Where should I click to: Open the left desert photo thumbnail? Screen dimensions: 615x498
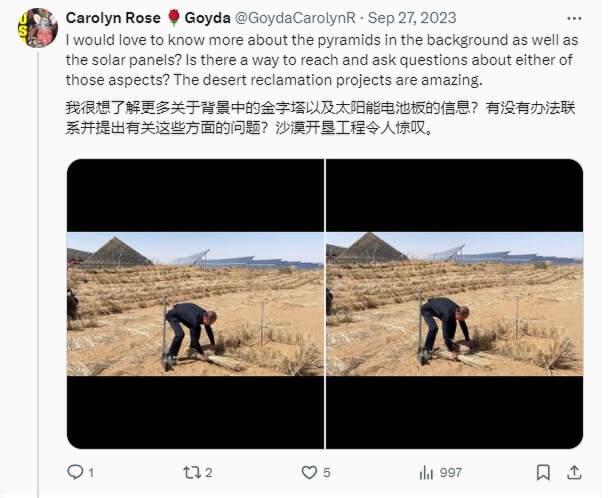(195, 304)
